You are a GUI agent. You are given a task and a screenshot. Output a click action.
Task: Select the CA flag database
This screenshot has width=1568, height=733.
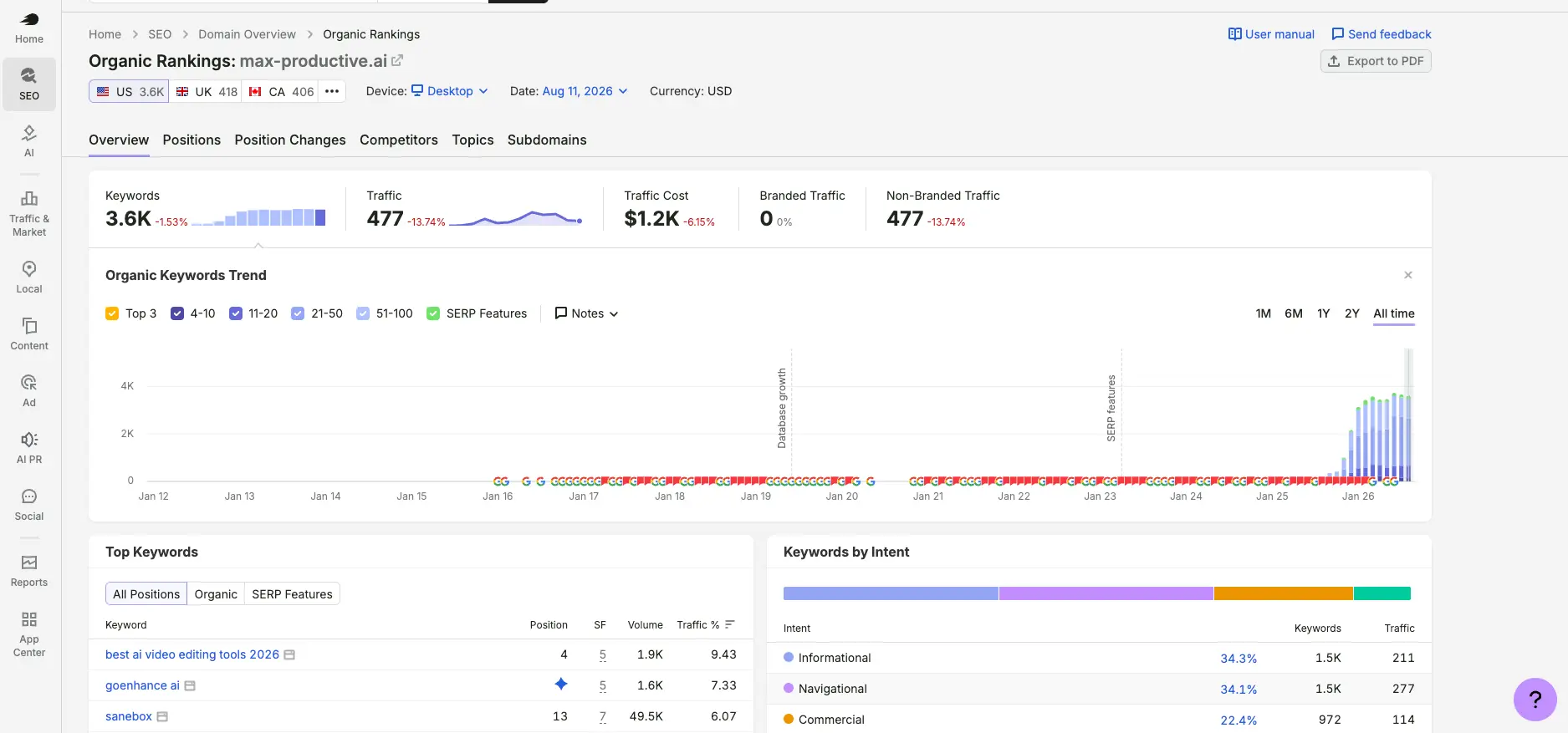280,91
